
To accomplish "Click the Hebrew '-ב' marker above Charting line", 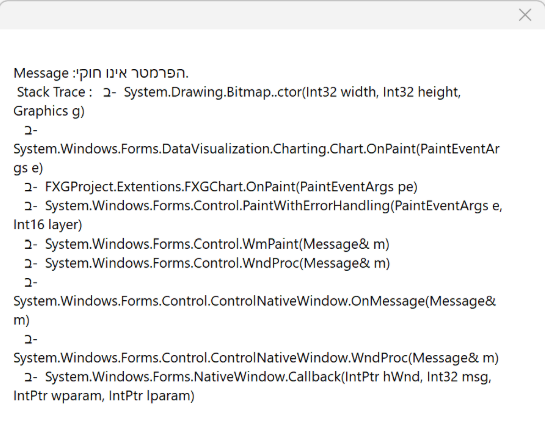I will [x=31, y=130].
